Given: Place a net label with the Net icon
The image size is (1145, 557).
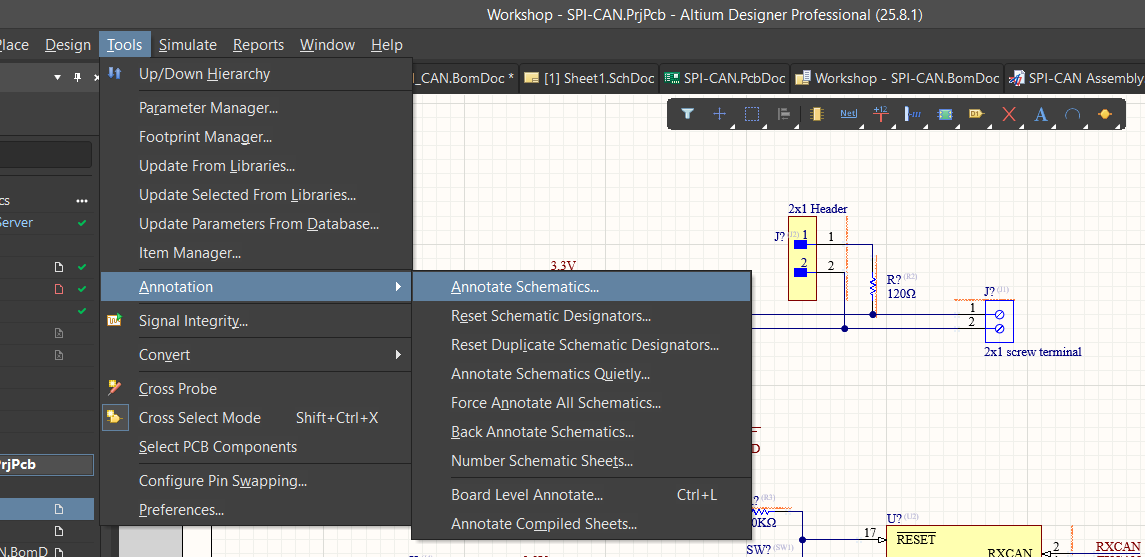Looking at the screenshot, I should point(848,114).
